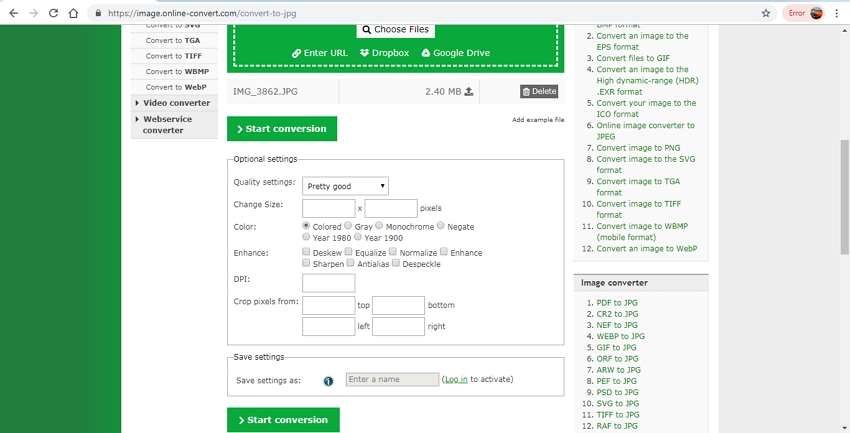The height and width of the screenshot is (433, 850).
Task: Enable the Deskew checkbox
Action: (306, 253)
